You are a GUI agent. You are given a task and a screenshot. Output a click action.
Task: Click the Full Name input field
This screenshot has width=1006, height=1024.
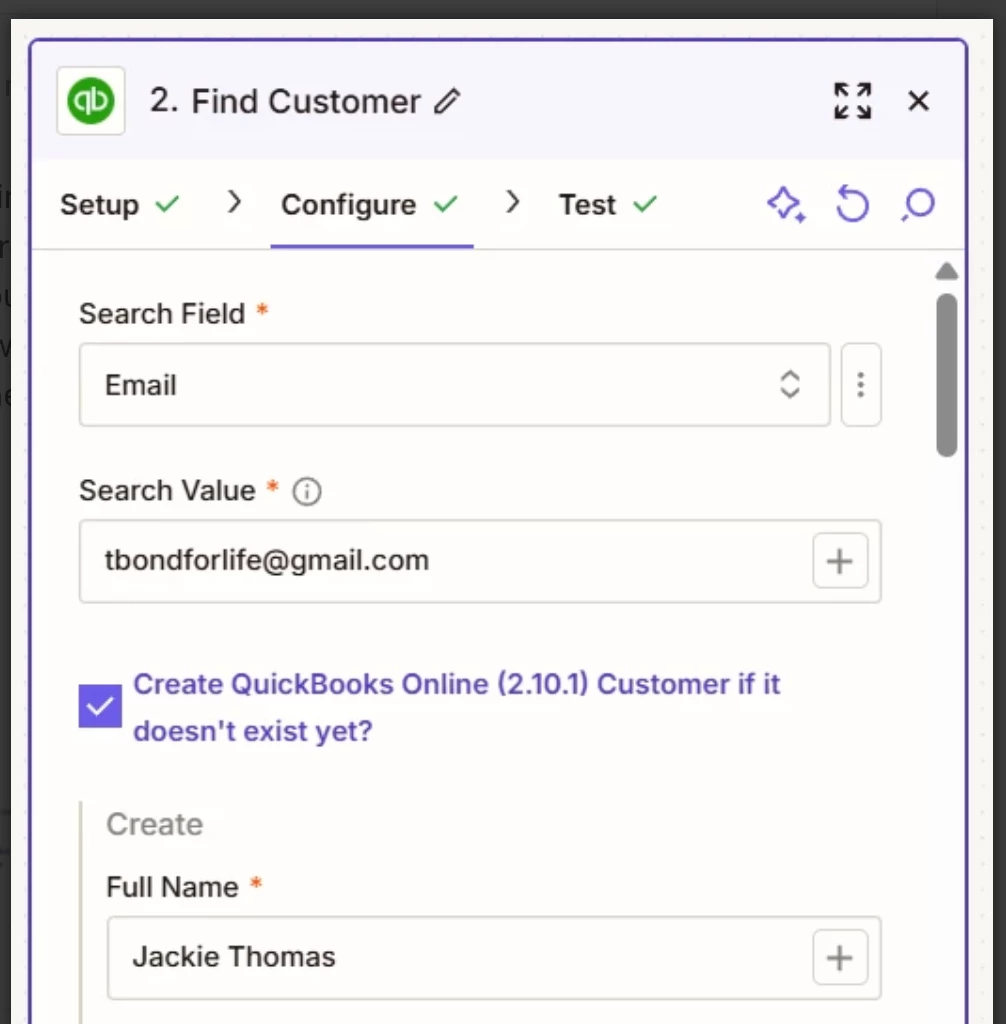tap(494, 957)
